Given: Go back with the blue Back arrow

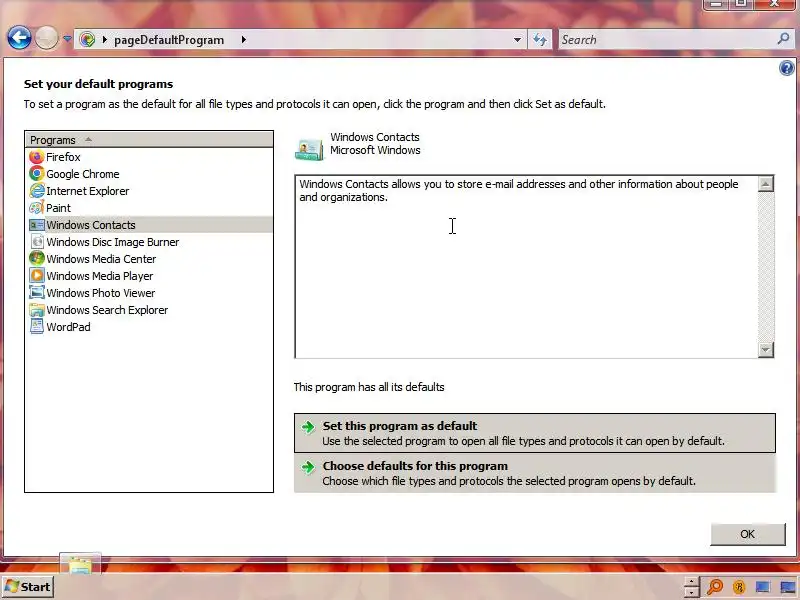Looking at the screenshot, I should (x=19, y=38).
